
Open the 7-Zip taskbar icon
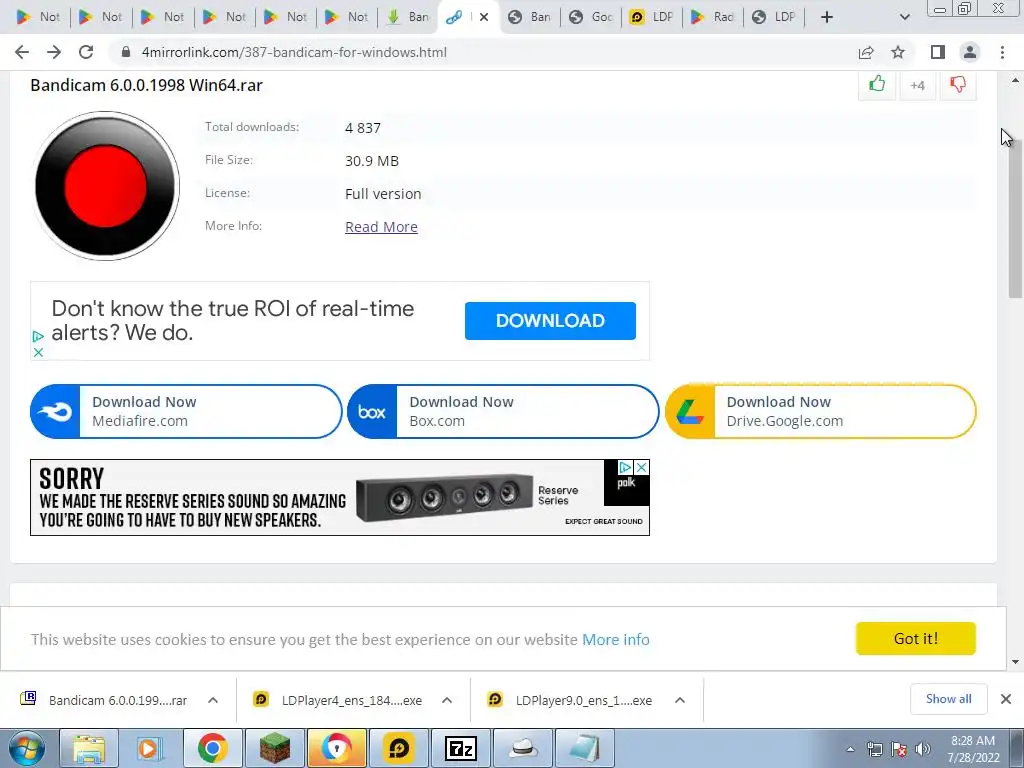click(460, 748)
